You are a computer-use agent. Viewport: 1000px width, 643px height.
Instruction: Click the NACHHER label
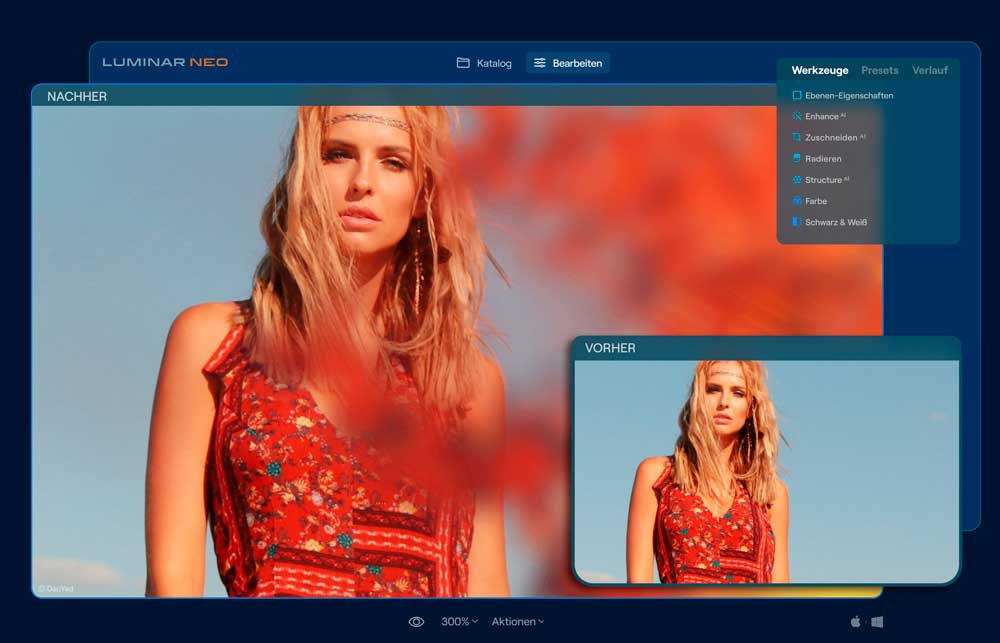pyautogui.click(x=77, y=96)
